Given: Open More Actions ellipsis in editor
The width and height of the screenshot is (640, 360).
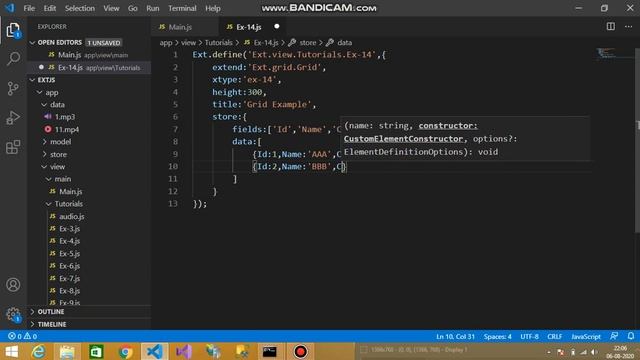Looking at the screenshot, I should (x=628, y=27).
